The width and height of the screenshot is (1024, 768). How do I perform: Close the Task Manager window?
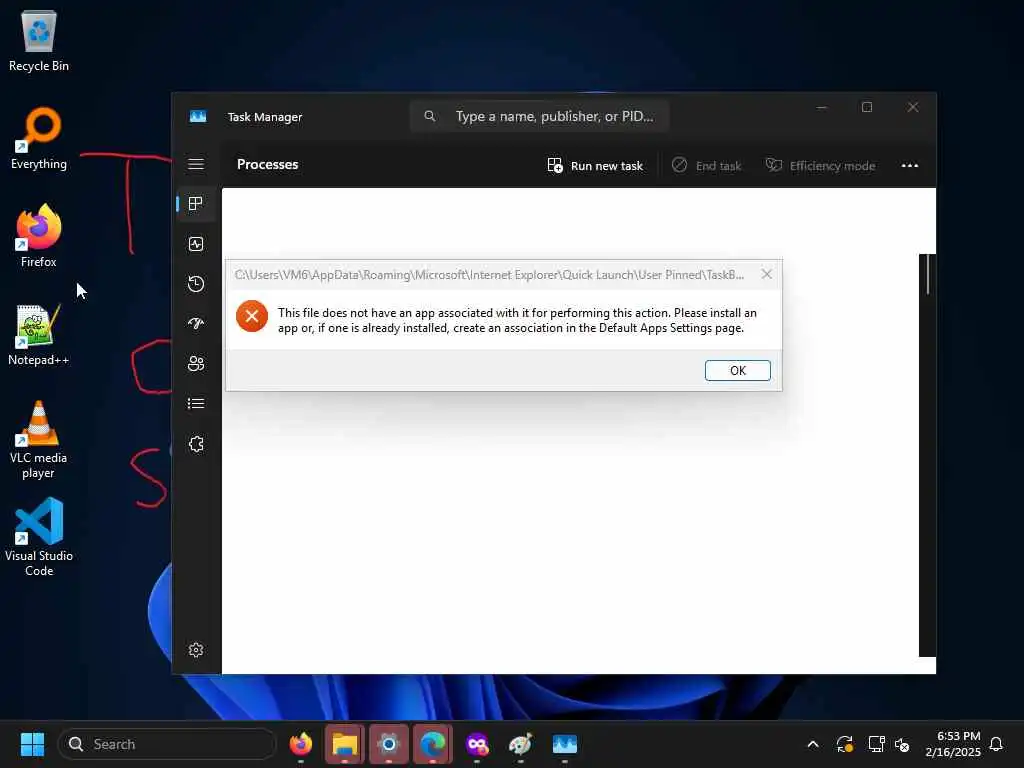[x=913, y=107]
